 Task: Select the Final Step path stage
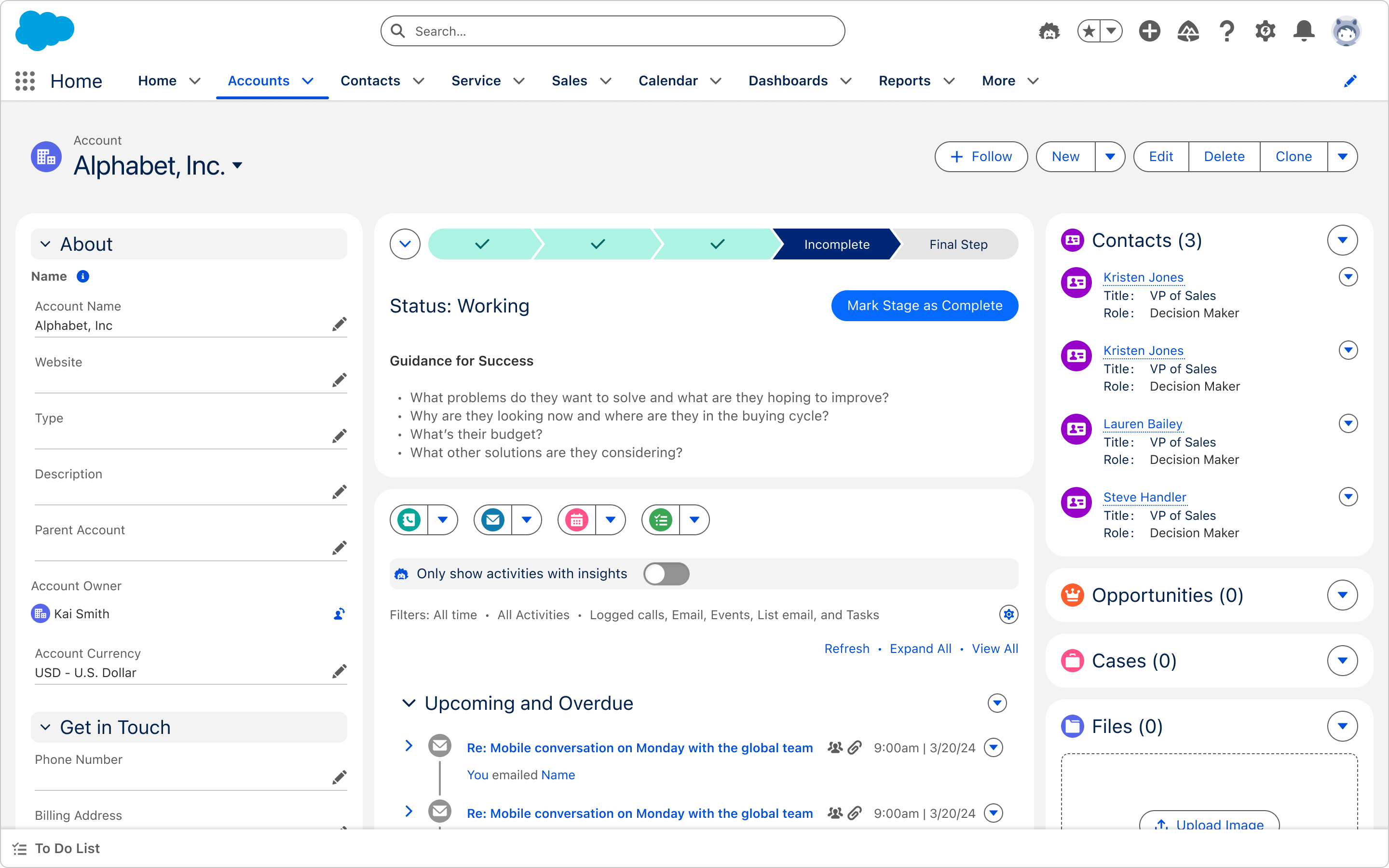tap(958, 244)
